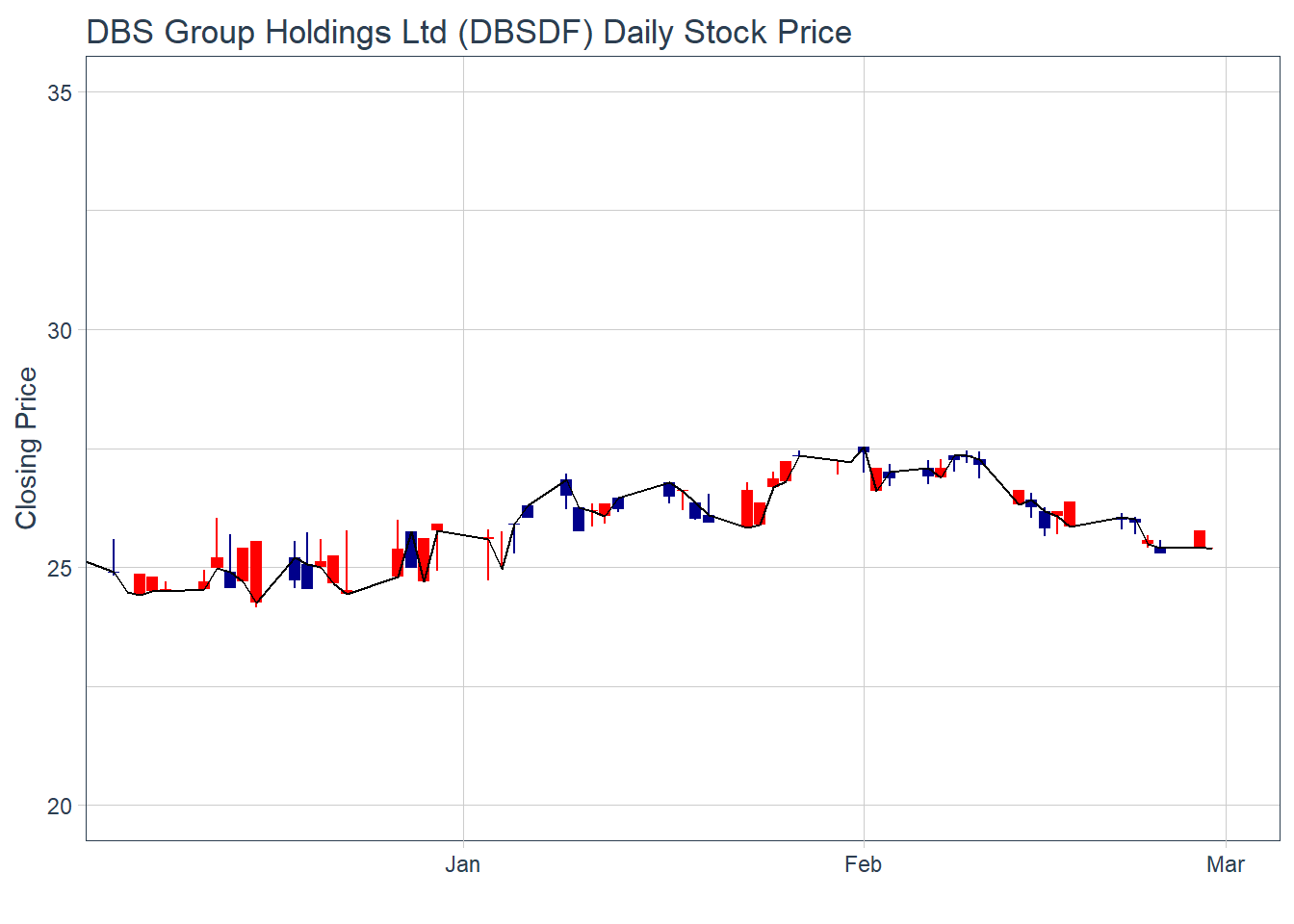Select the blue candlestick on the Feb gridline
This screenshot has height=924, width=1294.
pyautogui.click(x=864, y=449)
